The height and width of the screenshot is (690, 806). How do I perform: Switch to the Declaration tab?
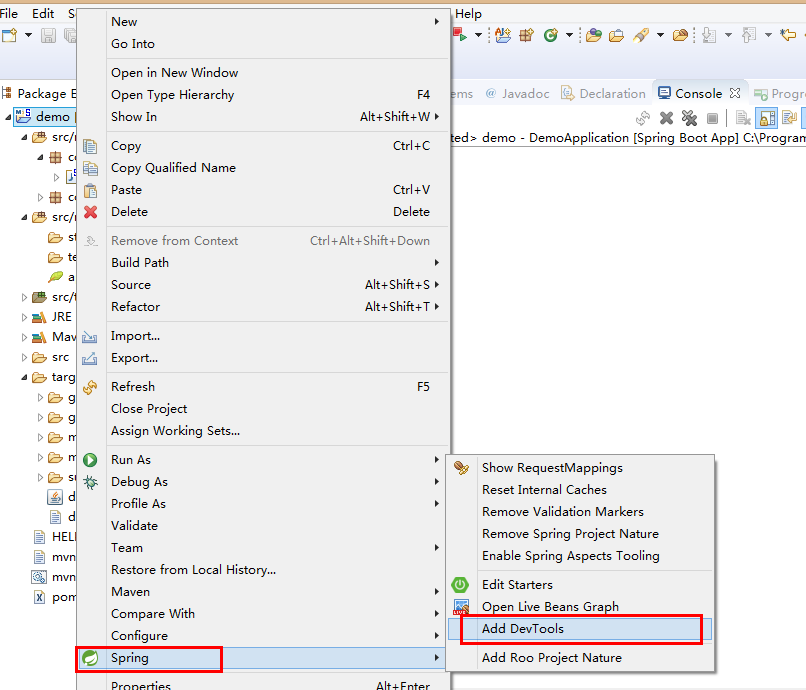603,94
